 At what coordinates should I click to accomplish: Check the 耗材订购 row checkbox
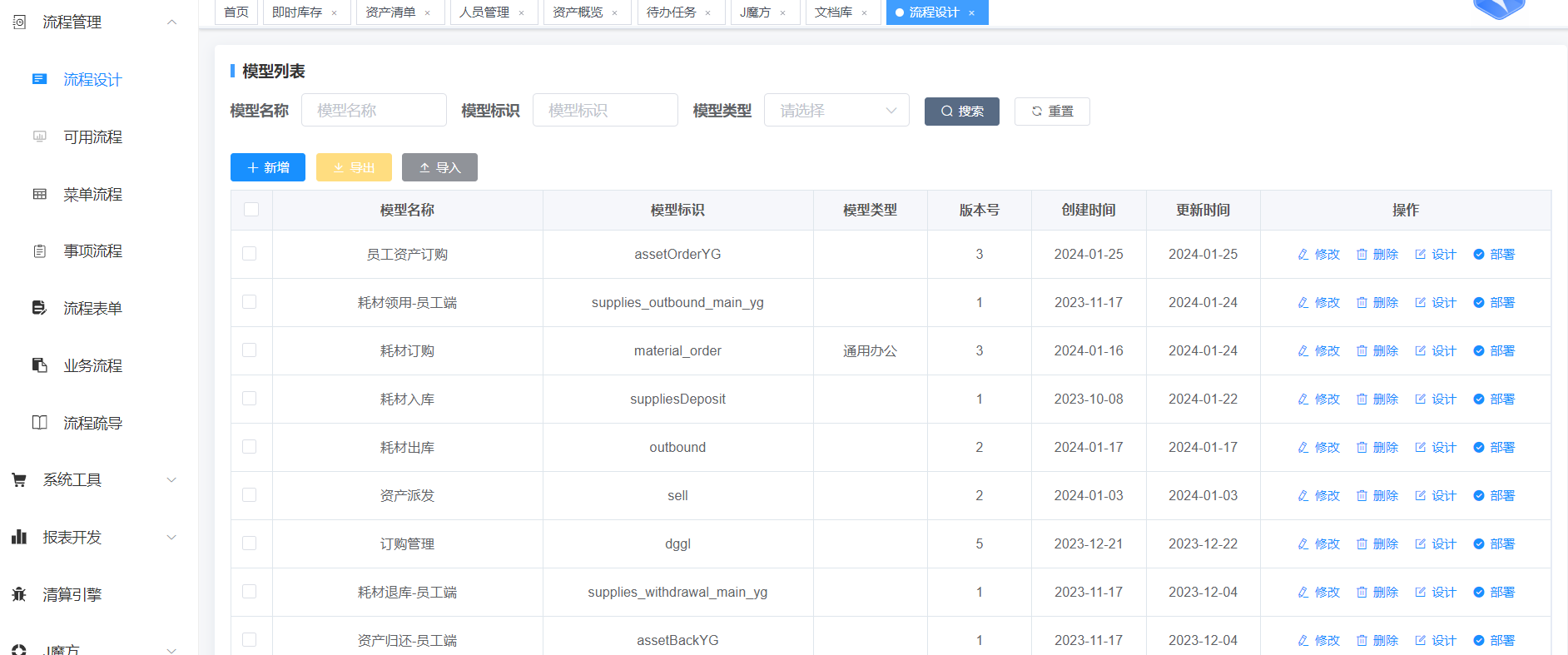[x=249, y=350]
